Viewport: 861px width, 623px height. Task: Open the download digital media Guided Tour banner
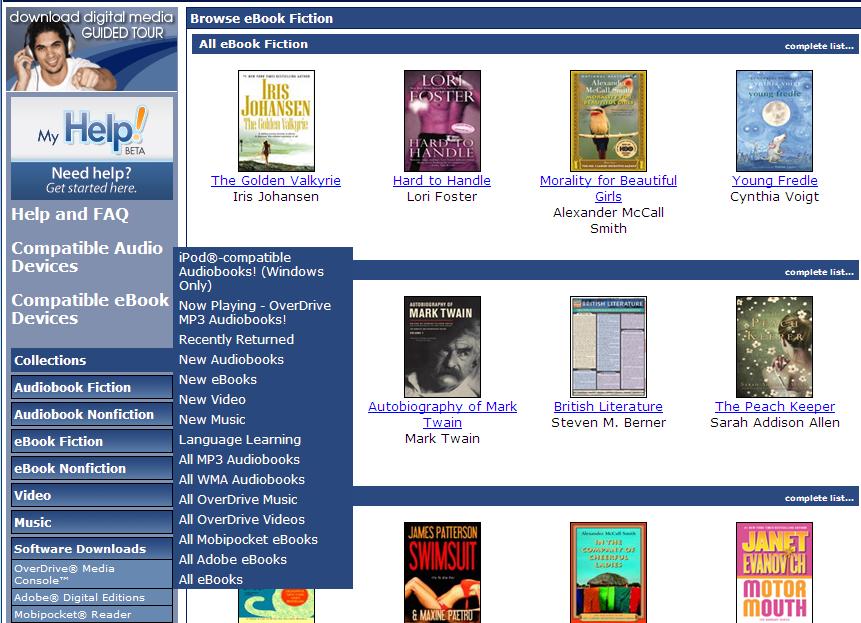pos(92,49)
